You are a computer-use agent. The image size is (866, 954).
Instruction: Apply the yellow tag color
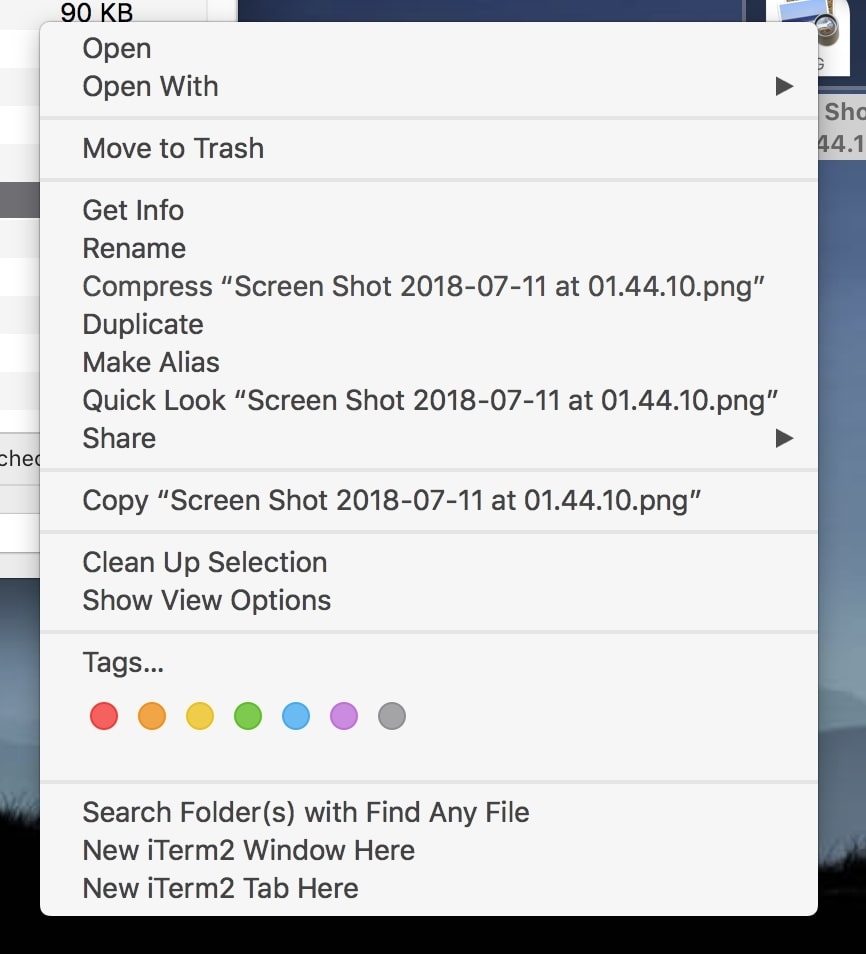(200, 716)
